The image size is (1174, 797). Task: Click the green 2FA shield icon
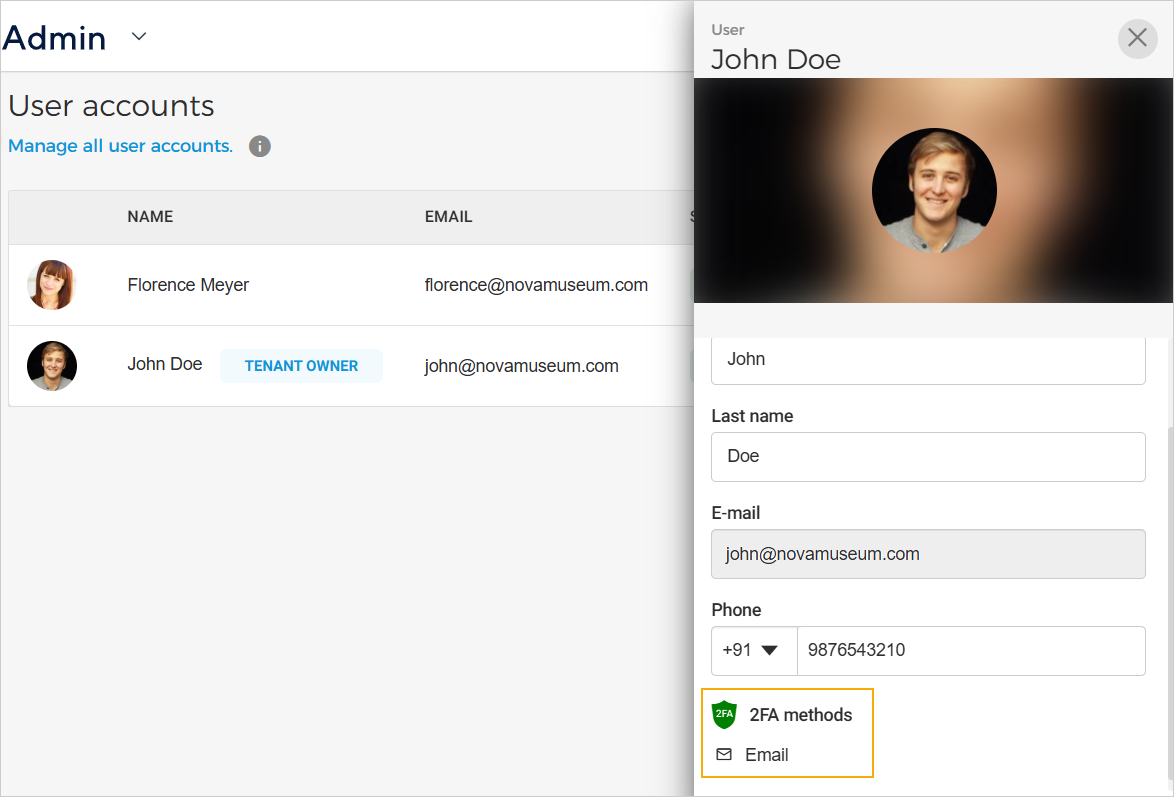(724, 715)
